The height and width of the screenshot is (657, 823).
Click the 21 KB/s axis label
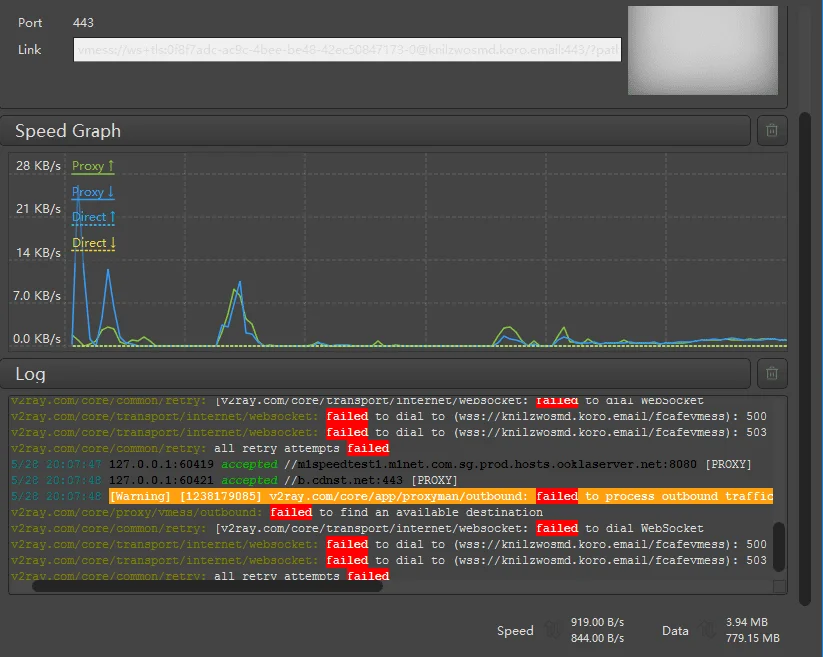click(38, 209)
